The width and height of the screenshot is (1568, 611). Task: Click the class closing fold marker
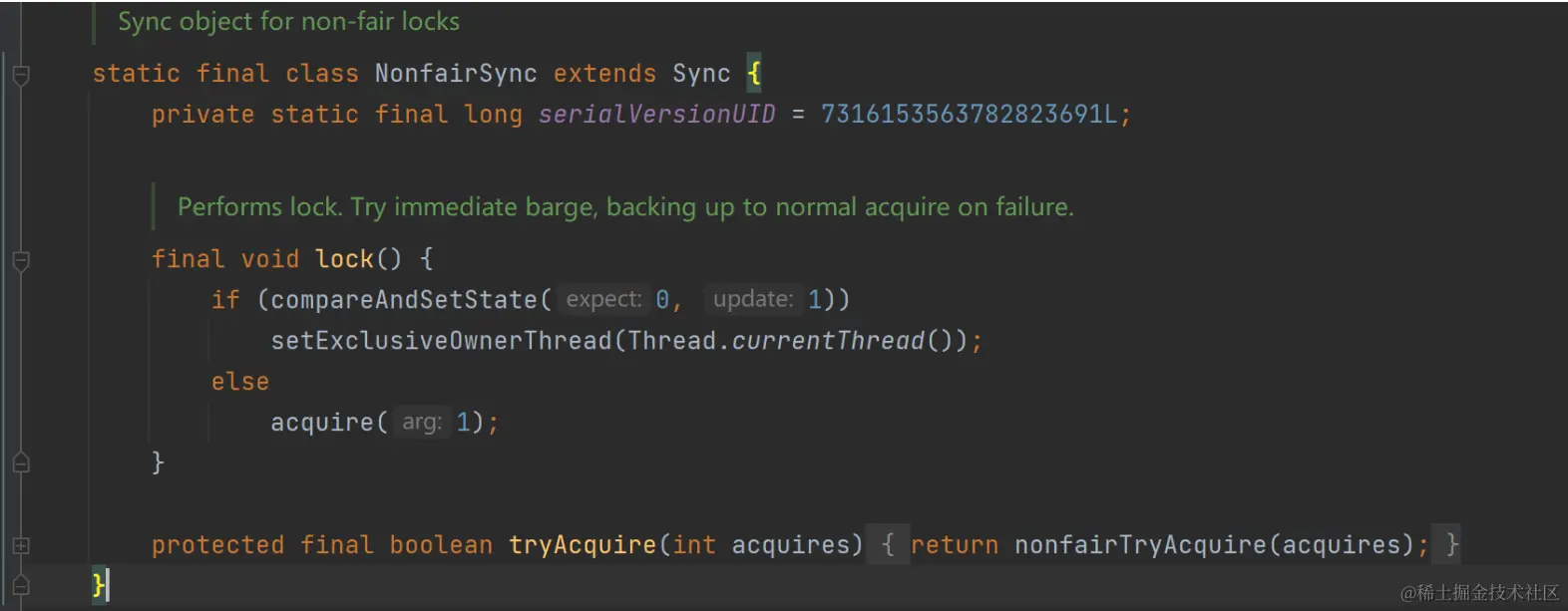coord(21,585)
